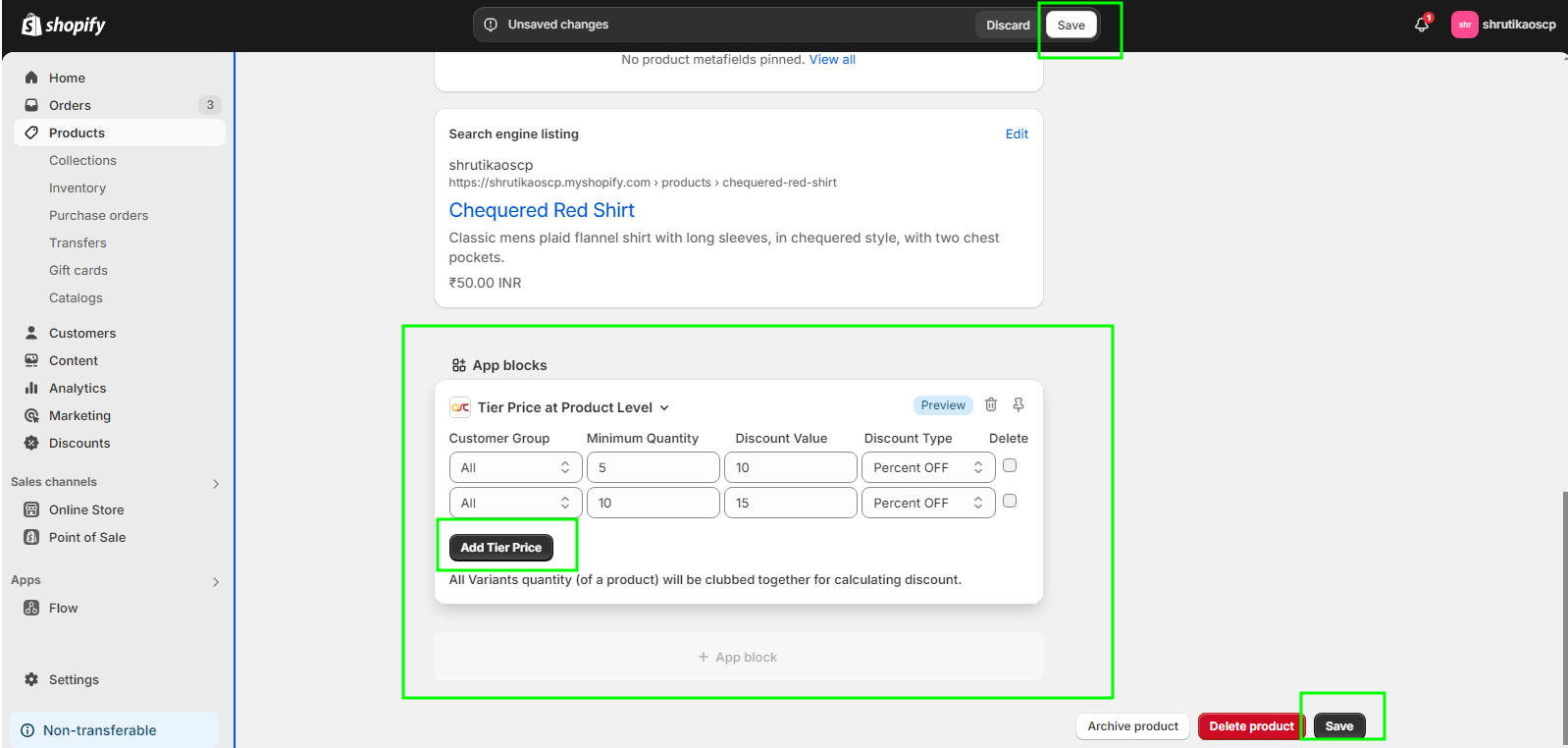1568x748 pixels.
Task: Click the shrutikaoscp account avatar
Action: coord(1464,25)
